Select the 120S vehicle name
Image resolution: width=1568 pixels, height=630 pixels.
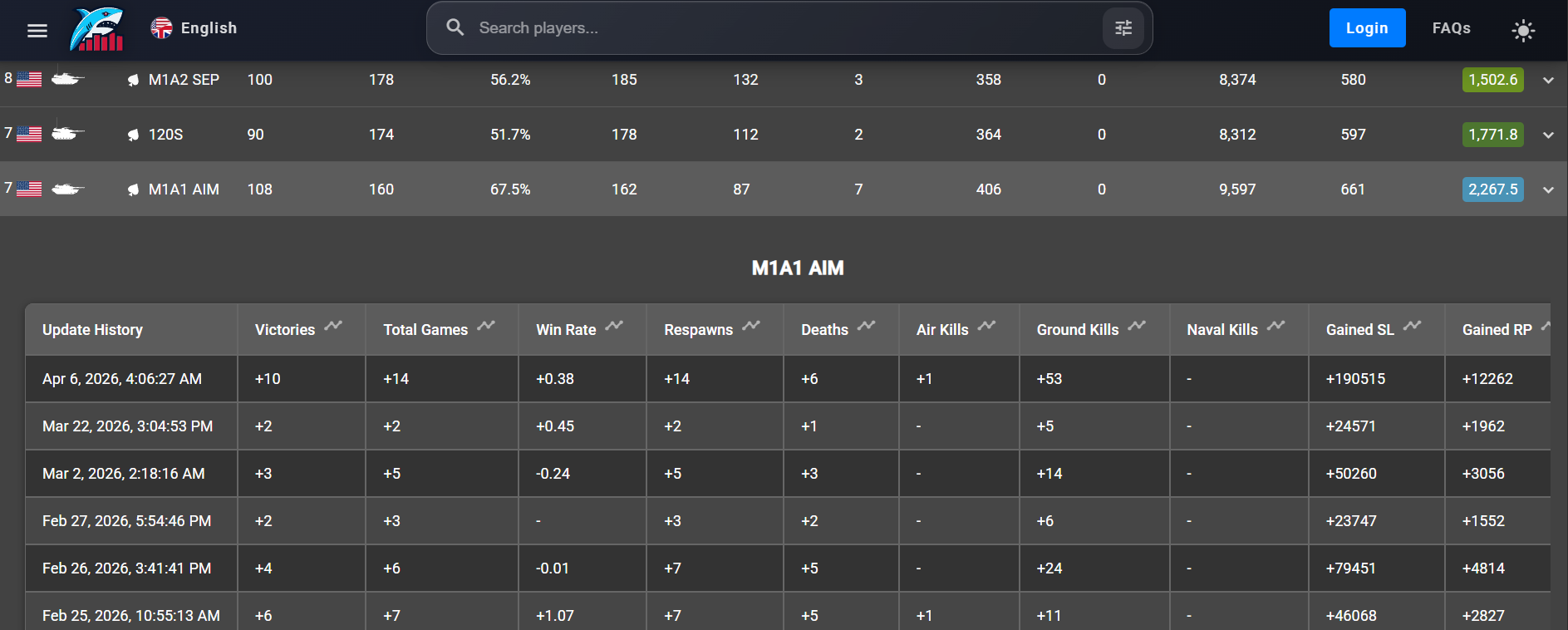[x=165, y=135]
